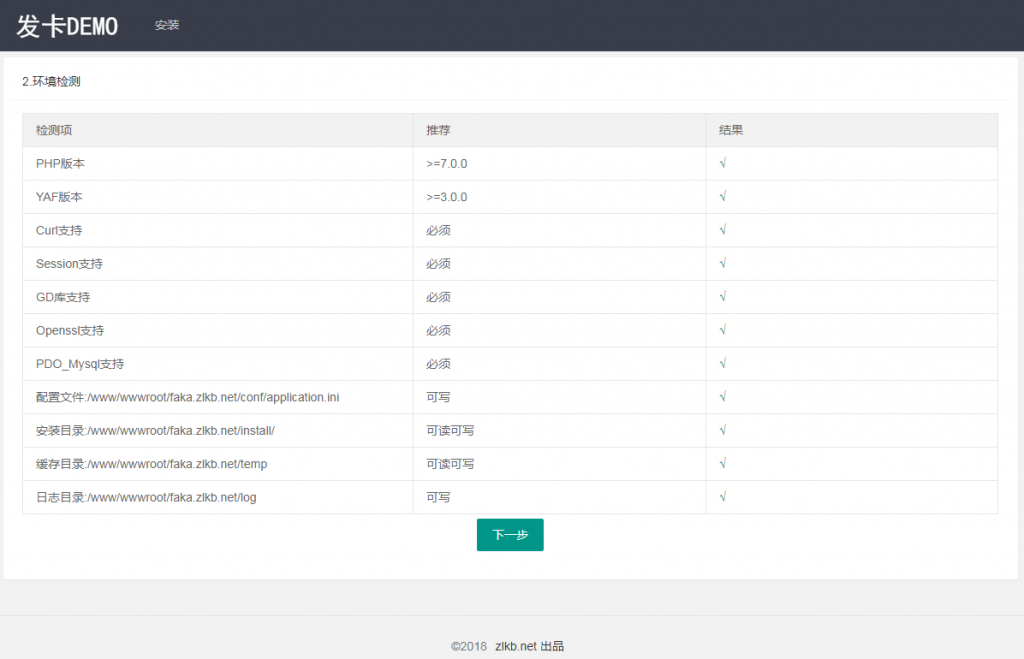Click the 缓存目录 temp path text
Viewport: 1024px width, 659px height.
tap(152, 464)
